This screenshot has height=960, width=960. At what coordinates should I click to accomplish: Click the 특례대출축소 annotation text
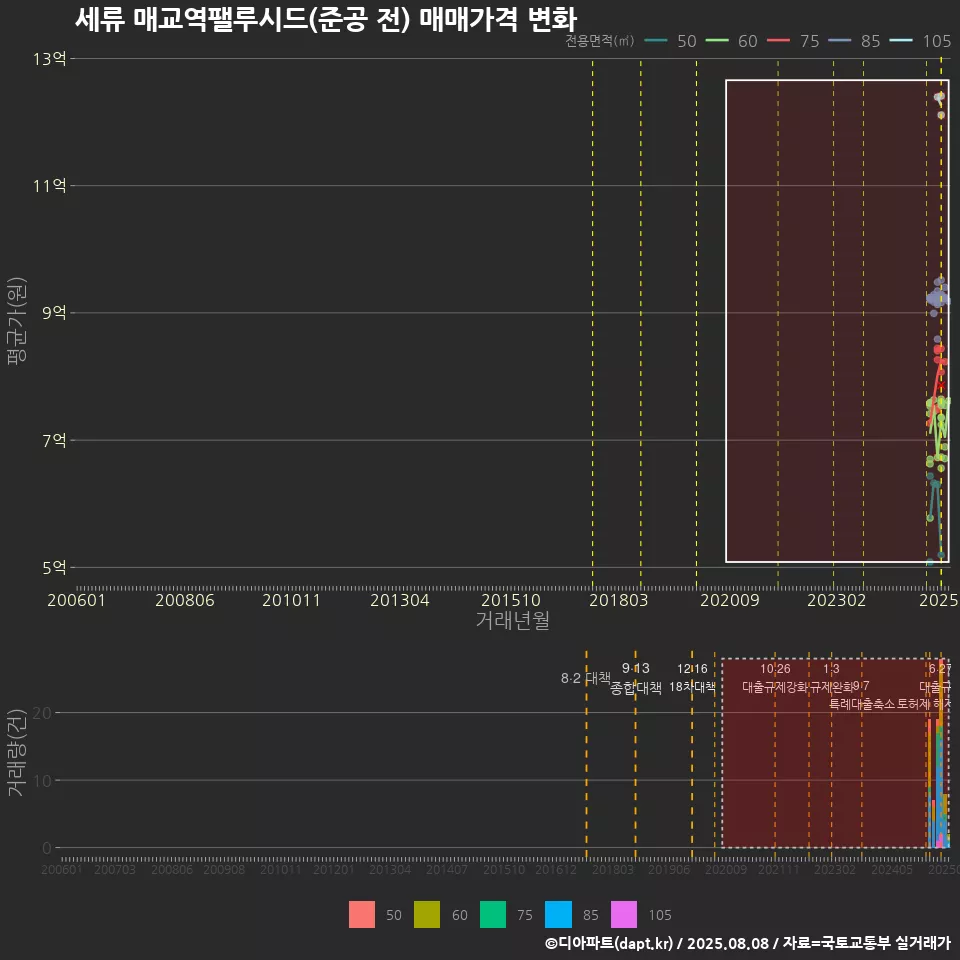(862, 704)
